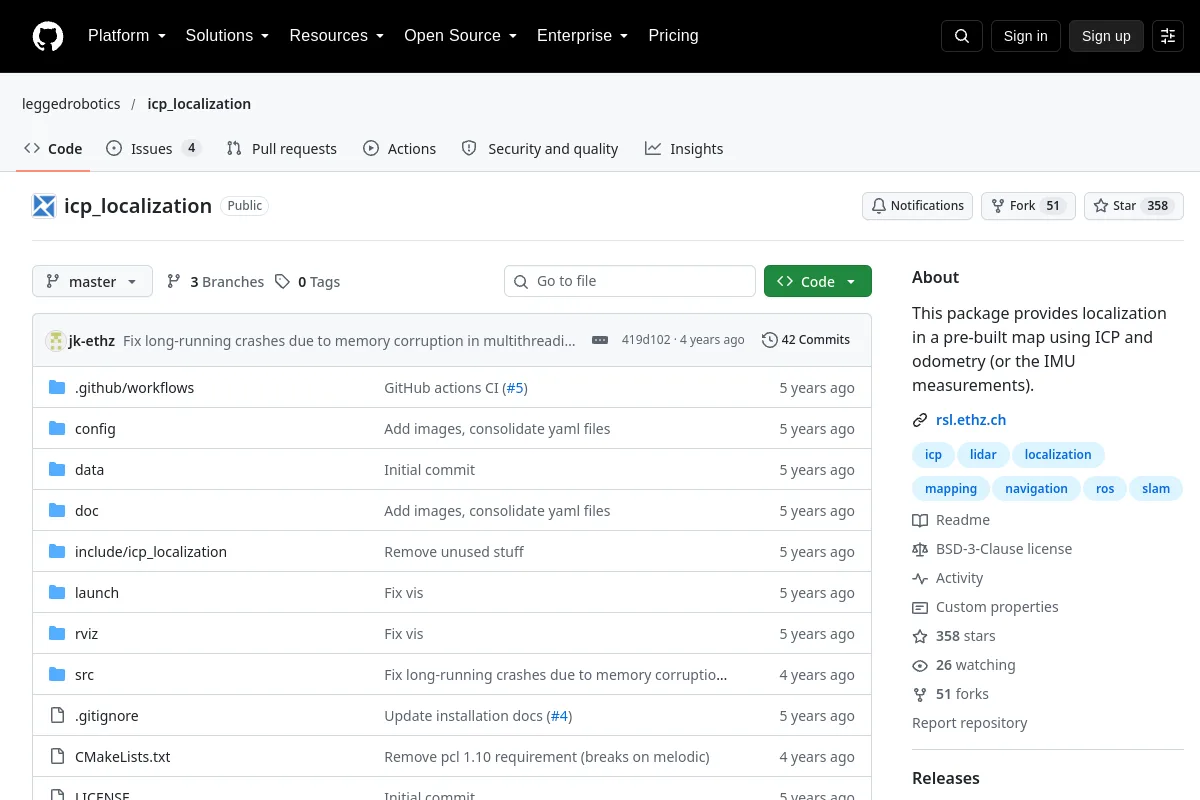The height and width of the screenshot is (800, 1200).
Task: Click the launch folder icon
Action: click(x=57, y=593)
